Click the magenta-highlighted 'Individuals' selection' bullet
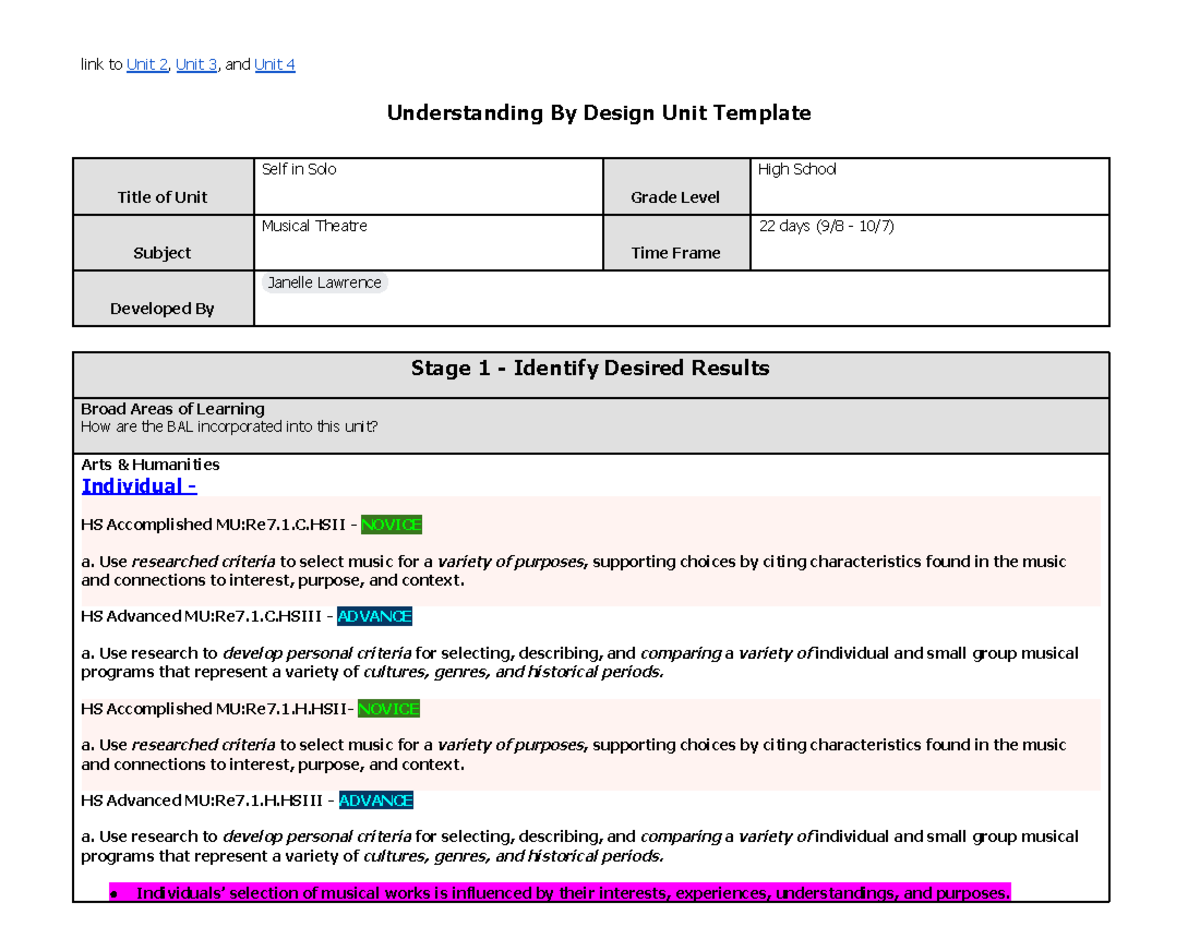1200x927 pixels. [x=560, y=893]
